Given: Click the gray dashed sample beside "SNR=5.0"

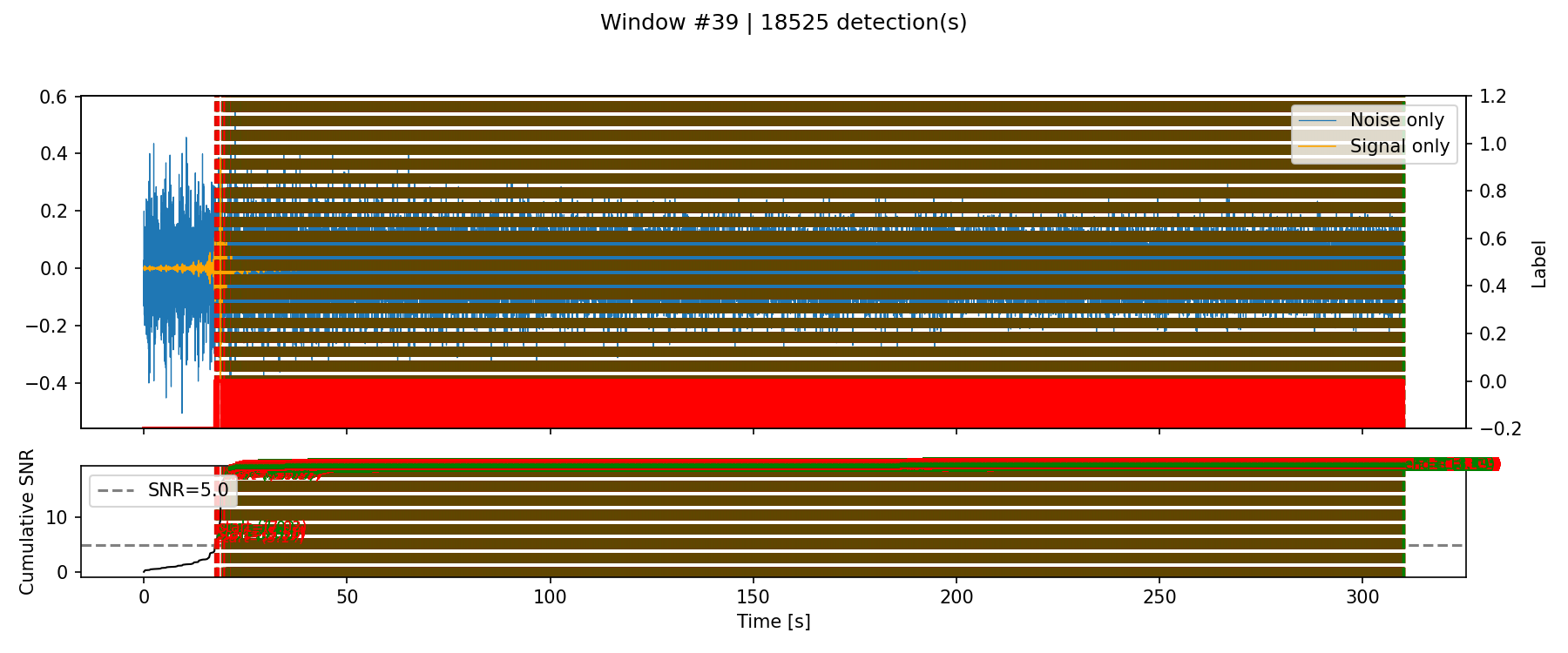Looking at the screenshot, I should (116, 490).
